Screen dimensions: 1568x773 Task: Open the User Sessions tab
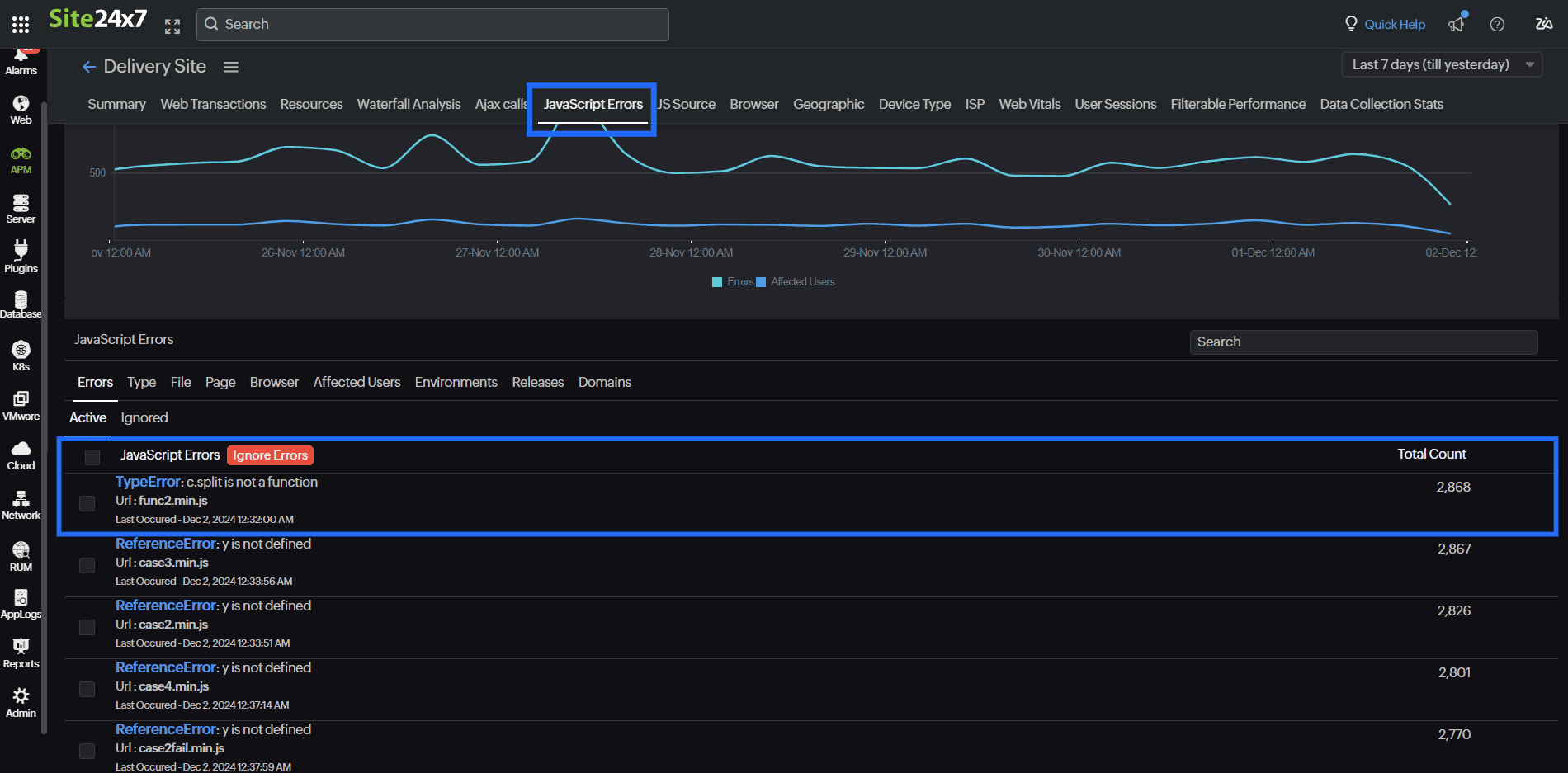1115,104
